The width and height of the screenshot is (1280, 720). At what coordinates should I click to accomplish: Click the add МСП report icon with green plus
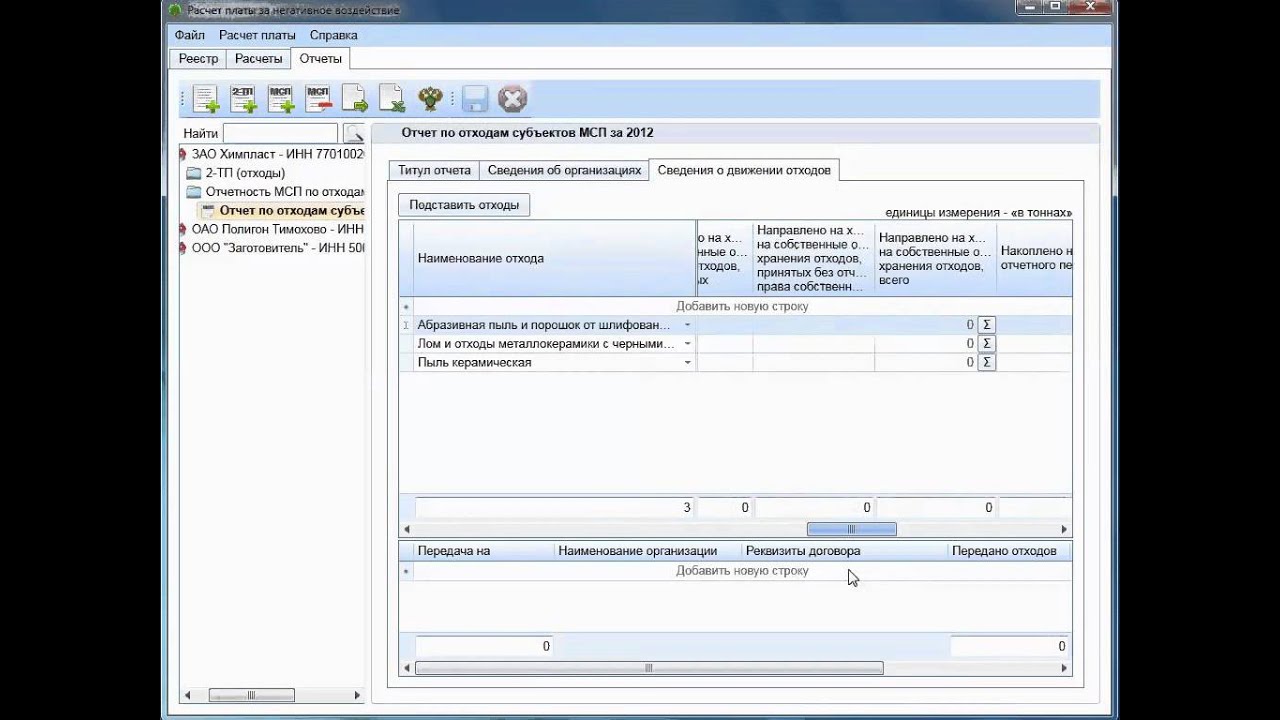pos(281,99)
